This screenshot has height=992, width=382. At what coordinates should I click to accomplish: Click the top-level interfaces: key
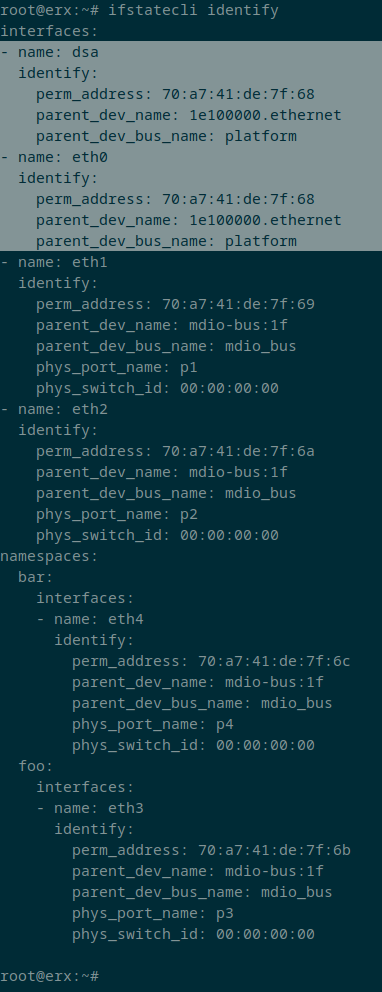coord(49,31)
